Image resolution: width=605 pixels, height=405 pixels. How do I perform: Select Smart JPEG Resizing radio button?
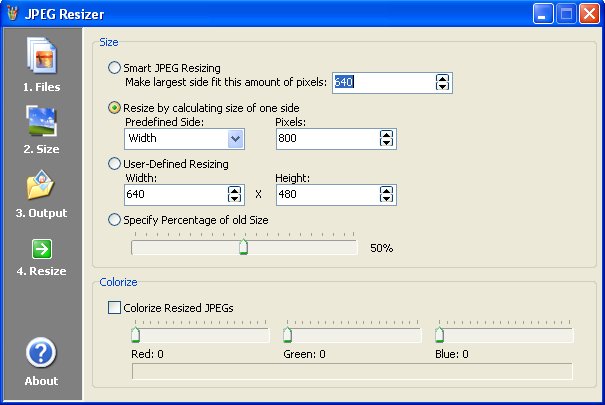(114, 68)
